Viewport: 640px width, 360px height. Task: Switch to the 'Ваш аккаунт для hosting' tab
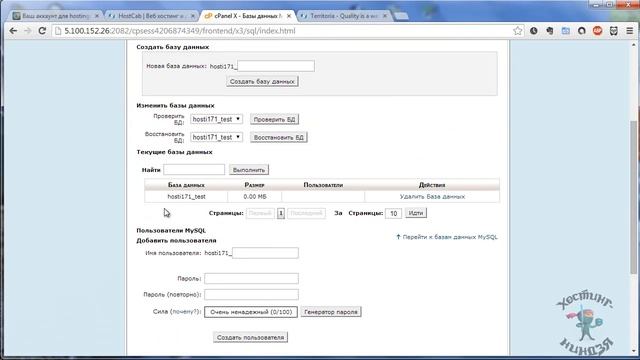[55, 16]
